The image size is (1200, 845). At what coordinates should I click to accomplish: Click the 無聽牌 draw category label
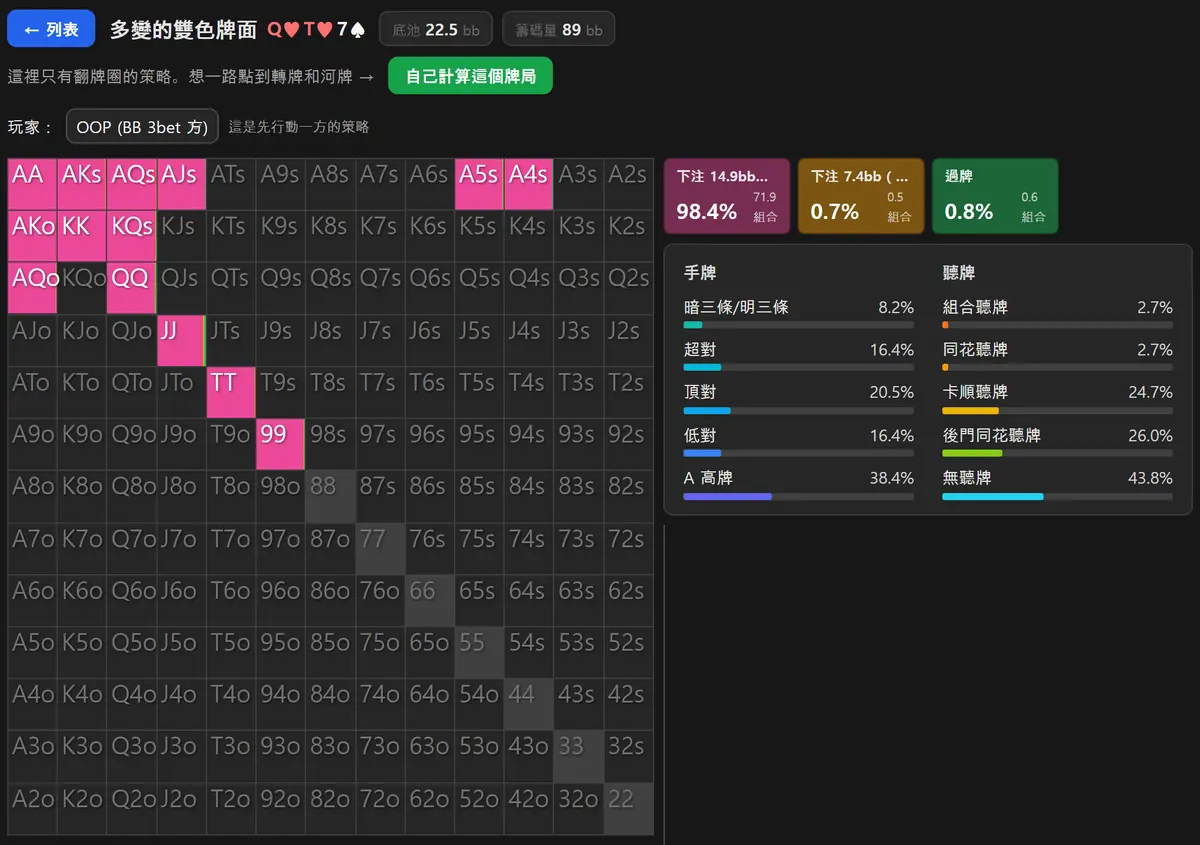coord(967,478)
